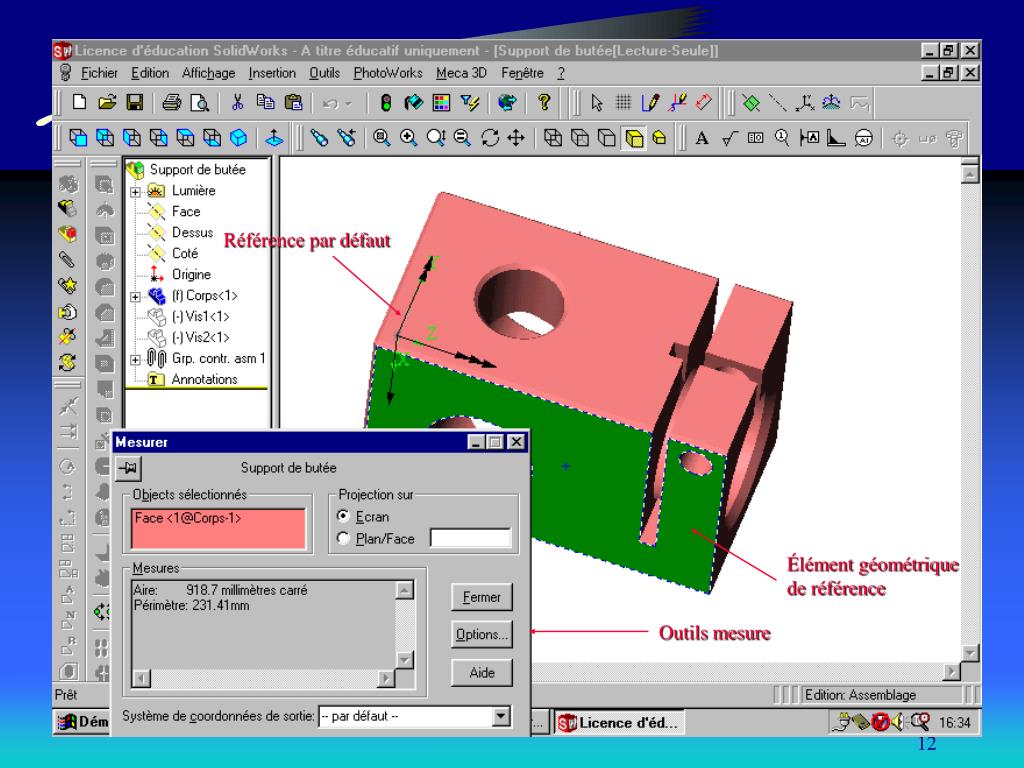Switch to the Licence d'éd... taskbar window

tap(619, 722)
